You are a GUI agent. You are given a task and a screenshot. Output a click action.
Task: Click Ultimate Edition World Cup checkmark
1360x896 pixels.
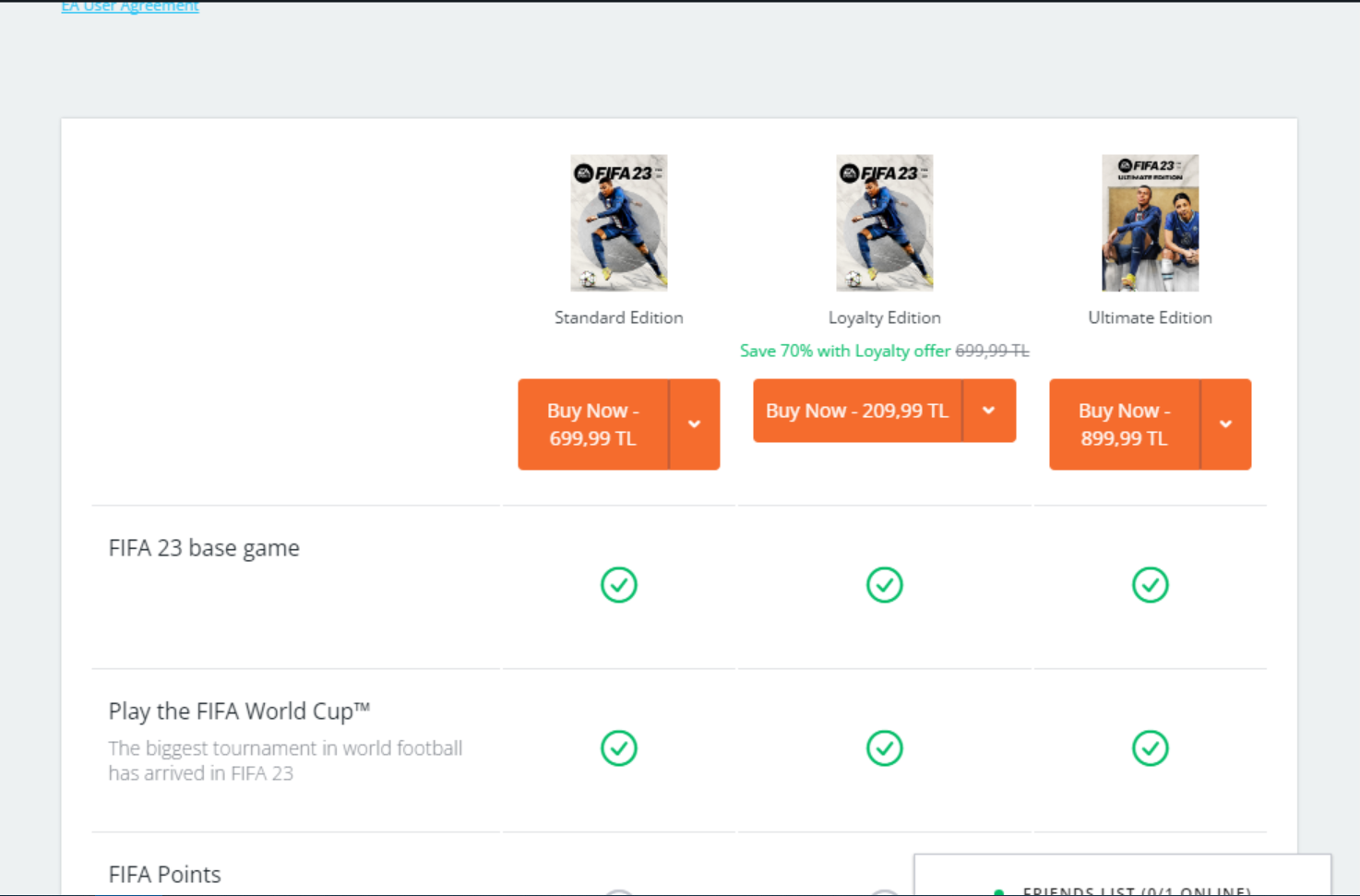pyautogui.click(x=1151, y=748)
